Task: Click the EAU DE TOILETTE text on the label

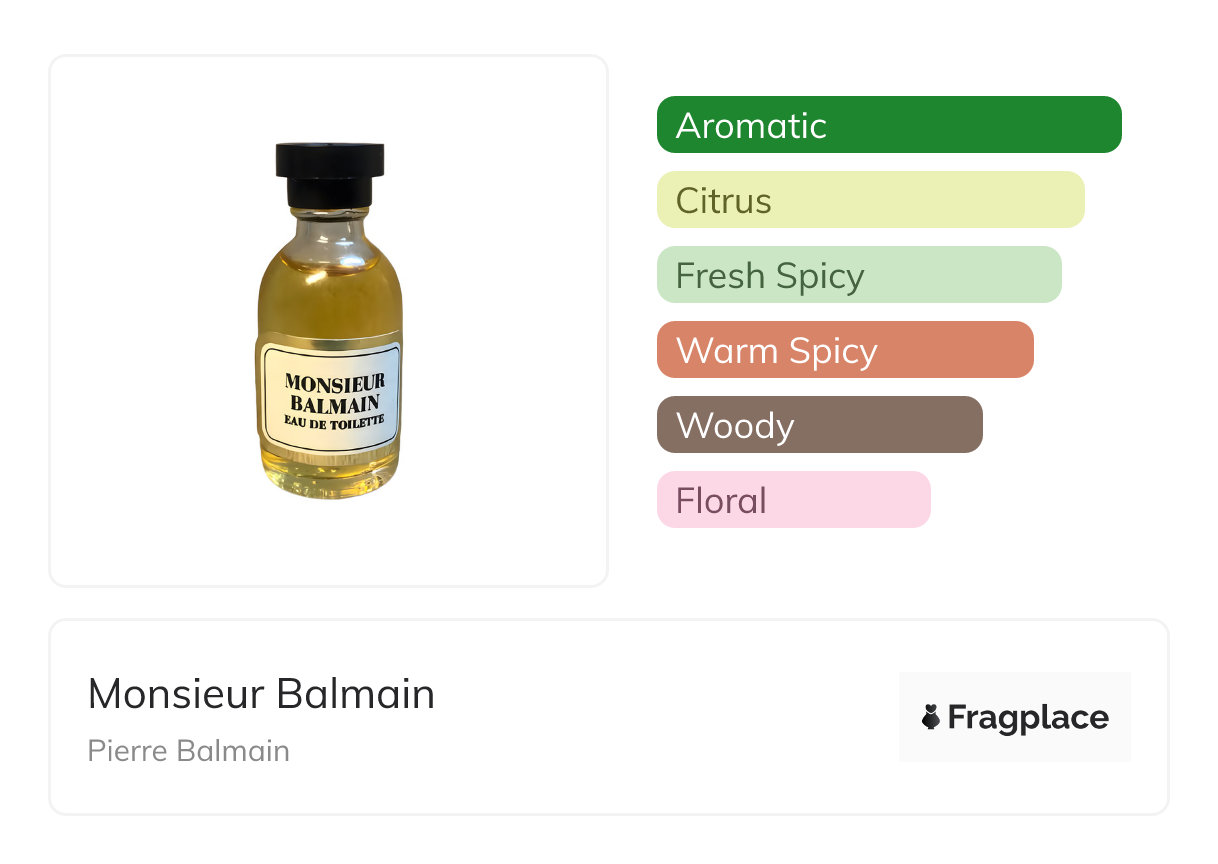Action: click(333, 422)
